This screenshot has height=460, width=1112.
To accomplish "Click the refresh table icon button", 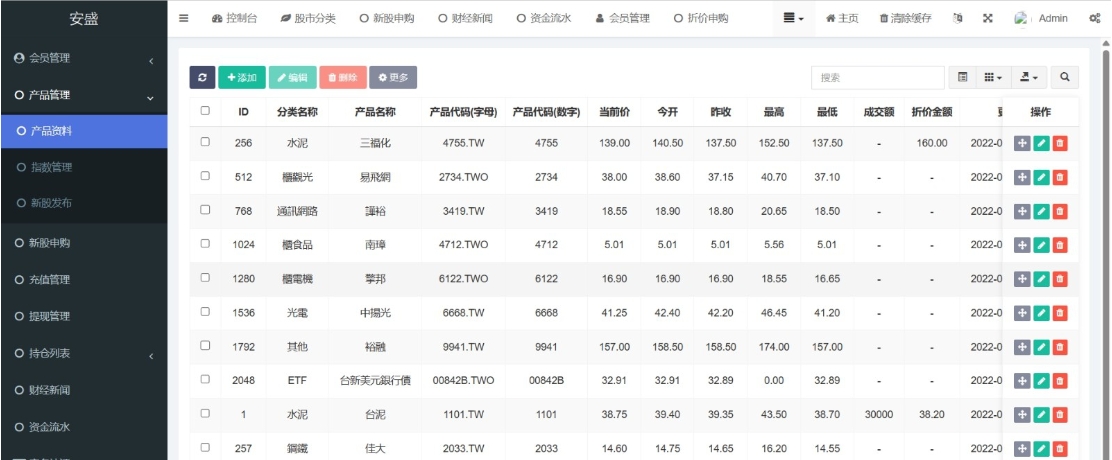I will click(202, 78).
